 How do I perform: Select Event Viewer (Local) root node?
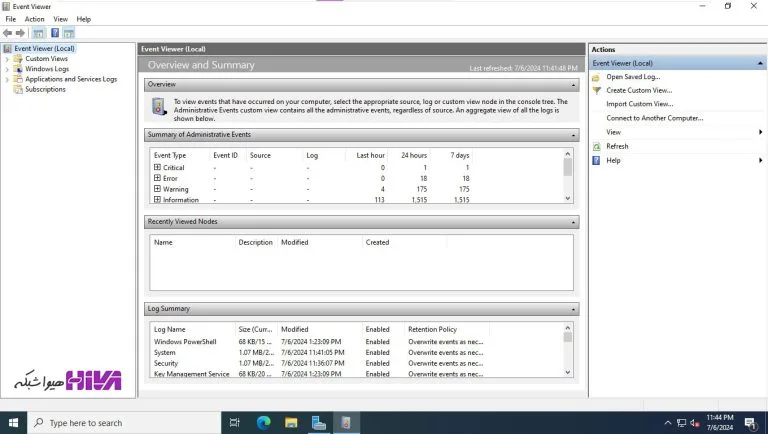click(44, 48)
